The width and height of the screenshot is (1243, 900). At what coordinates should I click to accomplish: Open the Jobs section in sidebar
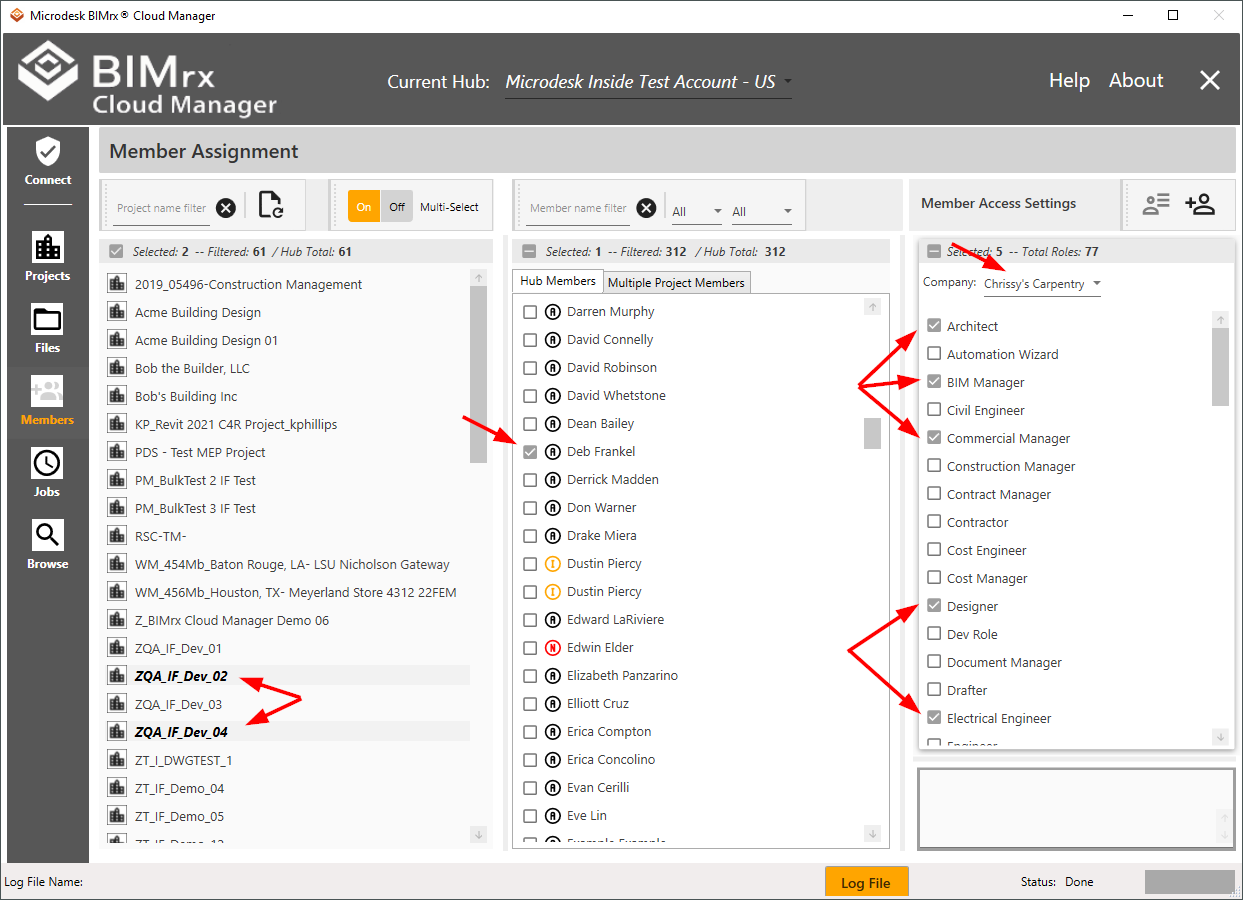coord(48,473)
